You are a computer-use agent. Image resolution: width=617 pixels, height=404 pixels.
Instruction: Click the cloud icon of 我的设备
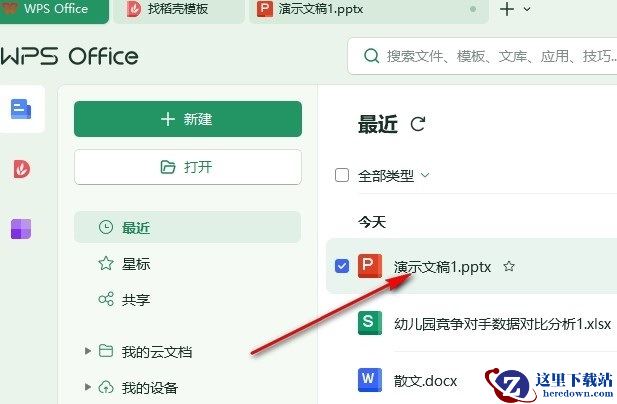click(x=105, y=387)
